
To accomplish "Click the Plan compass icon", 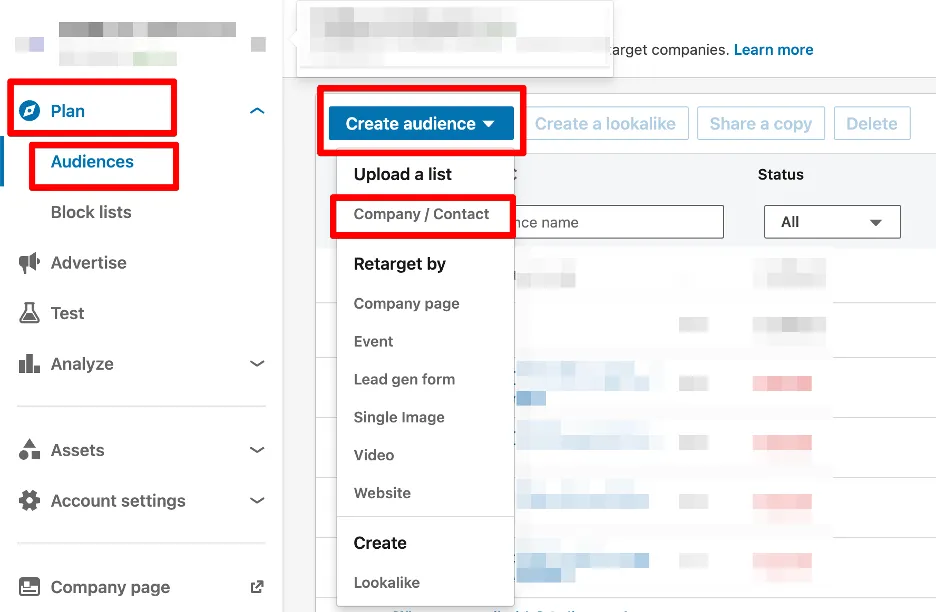I will point(30,111).
